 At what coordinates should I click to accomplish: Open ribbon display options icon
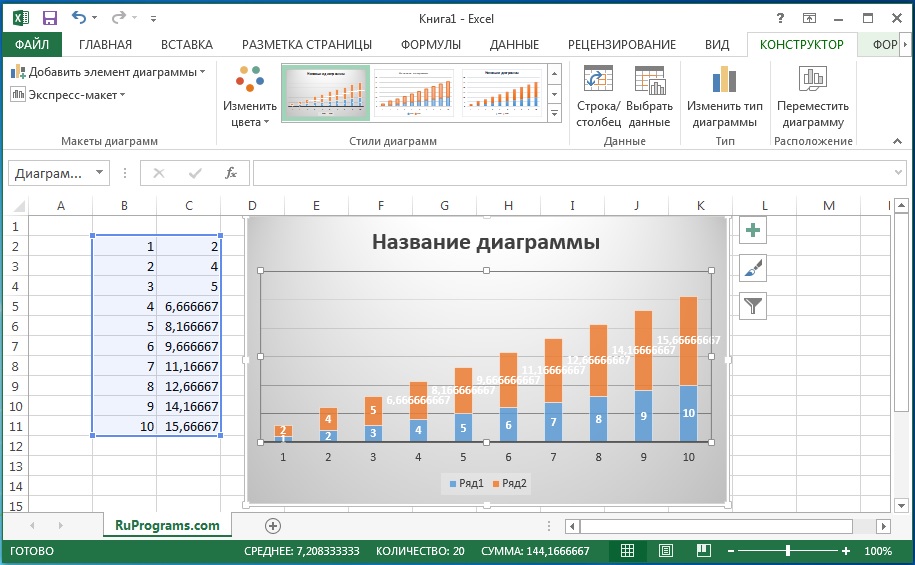[x=809, y=19]
